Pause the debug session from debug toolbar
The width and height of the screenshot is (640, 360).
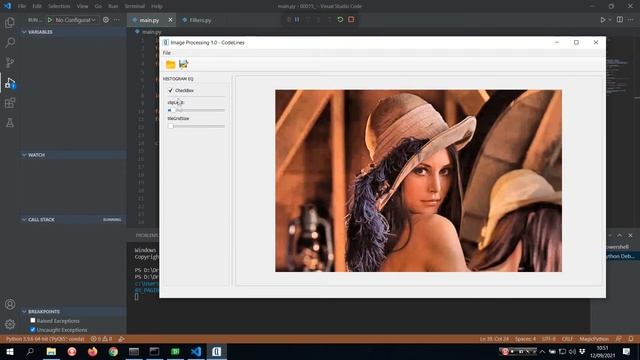[x=297, y=20]
